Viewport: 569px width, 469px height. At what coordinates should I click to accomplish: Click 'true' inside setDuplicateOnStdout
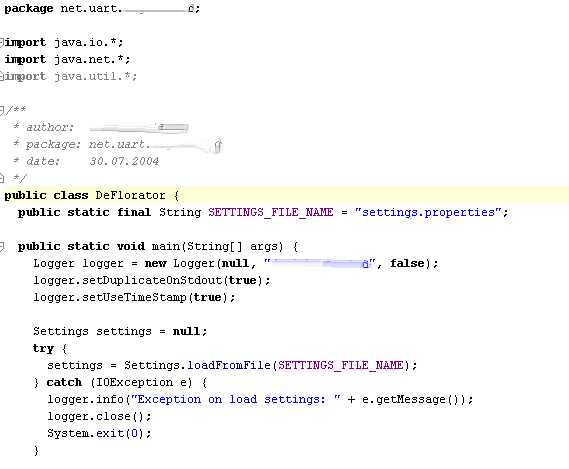pos(242,280)
